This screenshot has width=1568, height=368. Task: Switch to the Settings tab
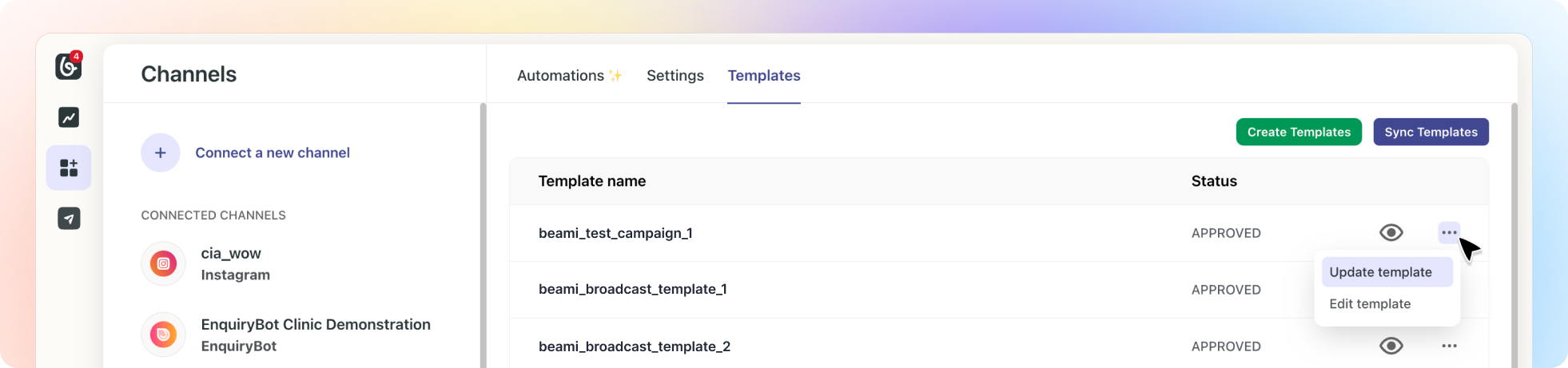tap(675, 76)
